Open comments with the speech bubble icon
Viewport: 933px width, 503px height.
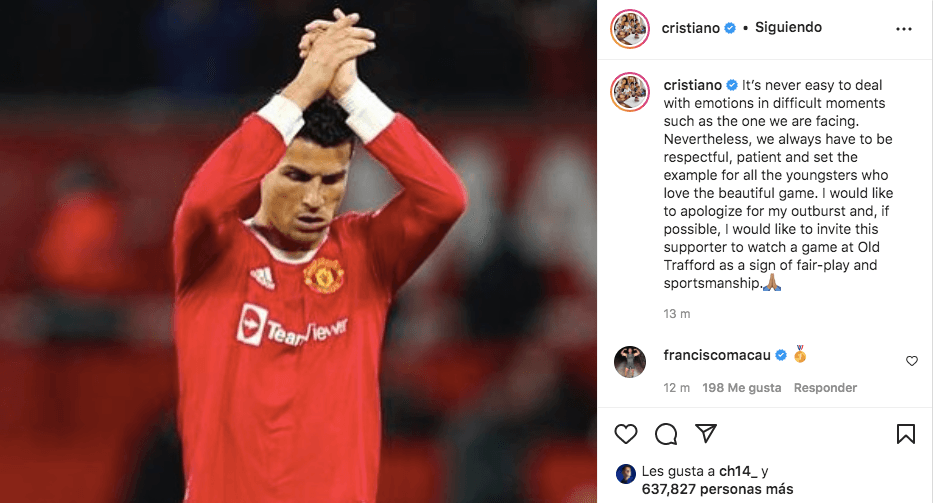[666, 434]
